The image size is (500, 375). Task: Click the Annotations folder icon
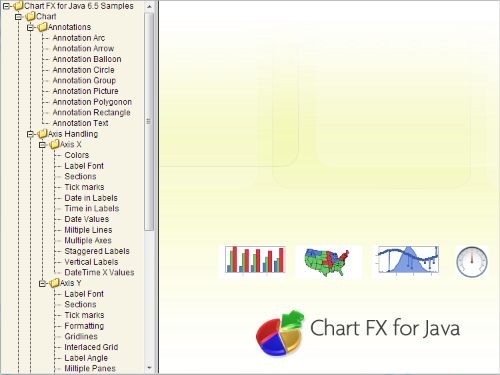[42, 27]
